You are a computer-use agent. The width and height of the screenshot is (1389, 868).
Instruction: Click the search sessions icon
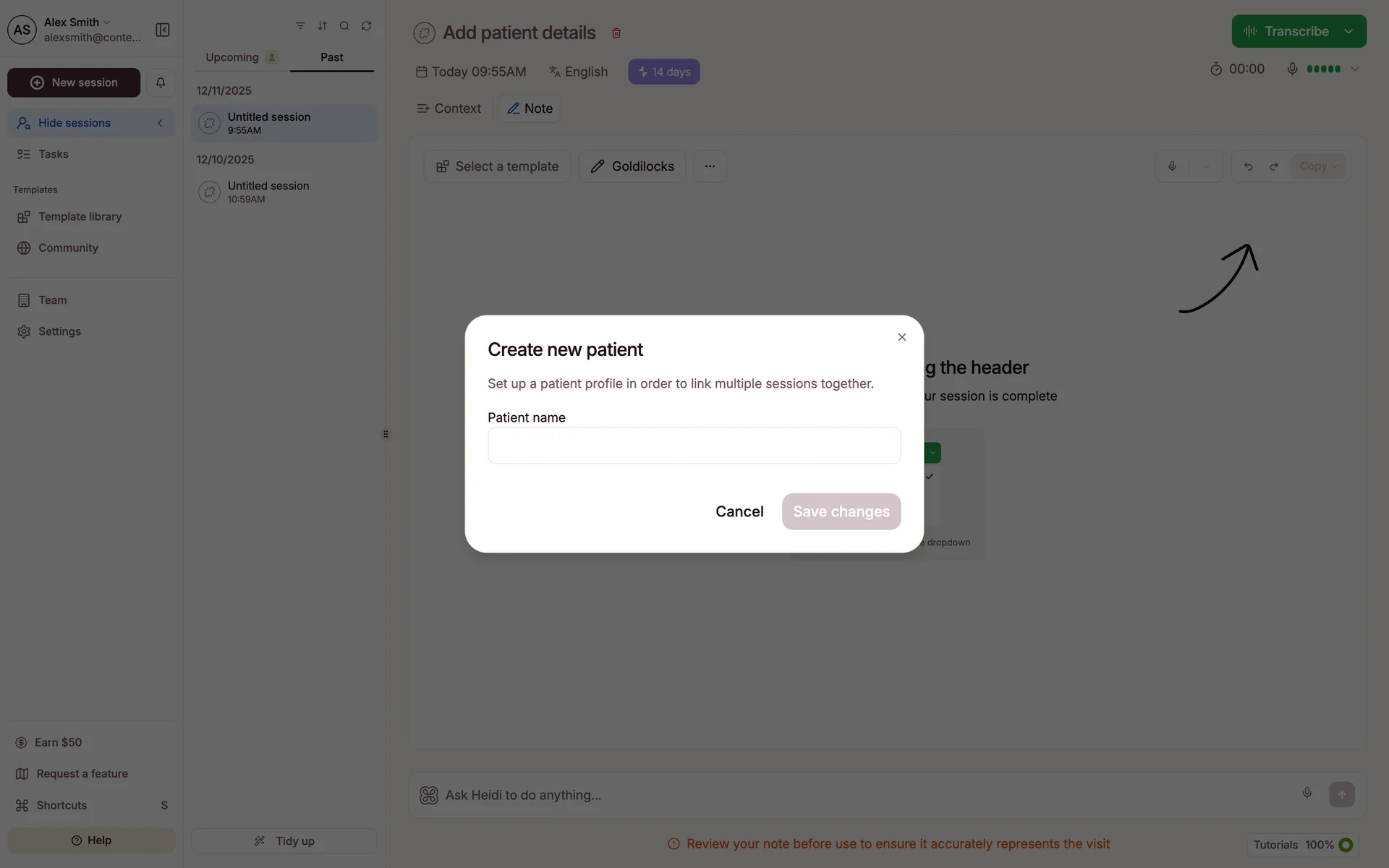(344, 26)
